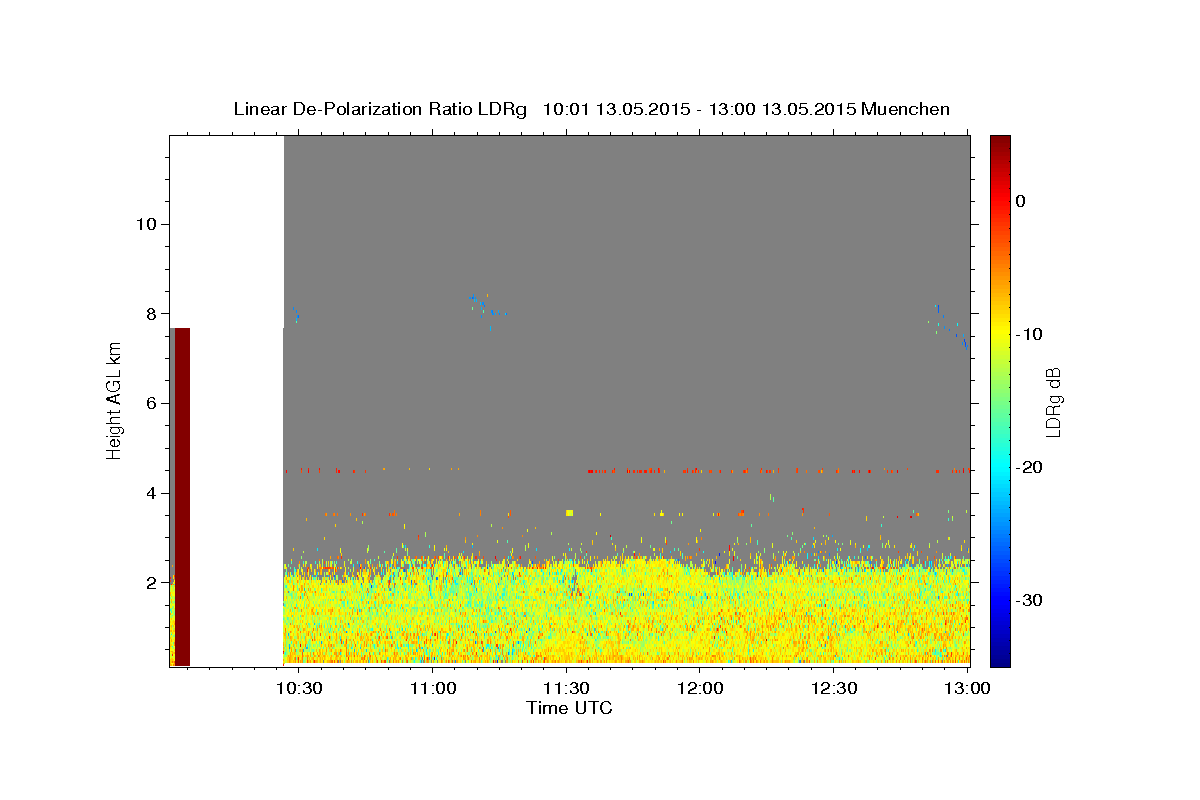This screenshot has height=800, width=1200.
Task: Click the colorbar tick label -30
Action: [1029, 600]
